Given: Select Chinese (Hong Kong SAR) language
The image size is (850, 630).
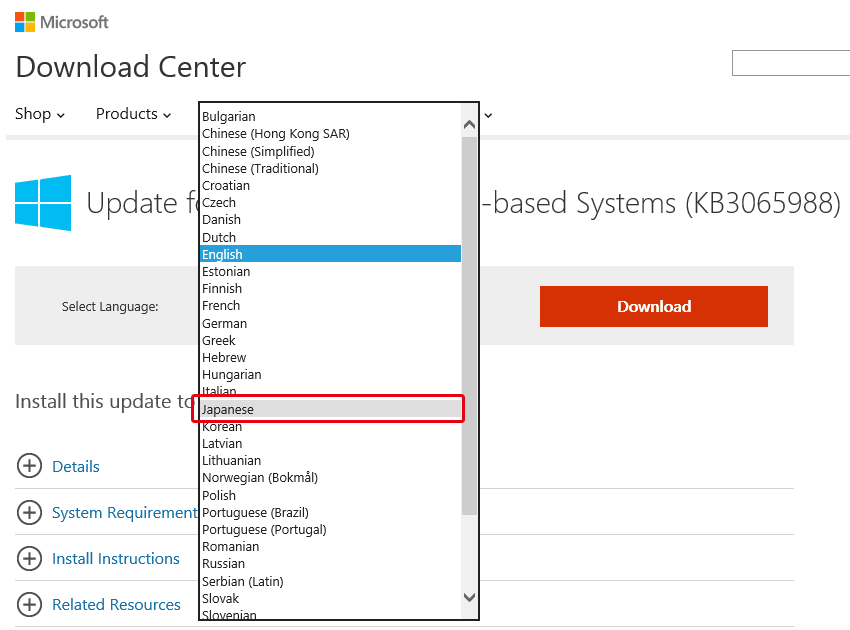Looking at the screenshot, I should pos(331,133).
